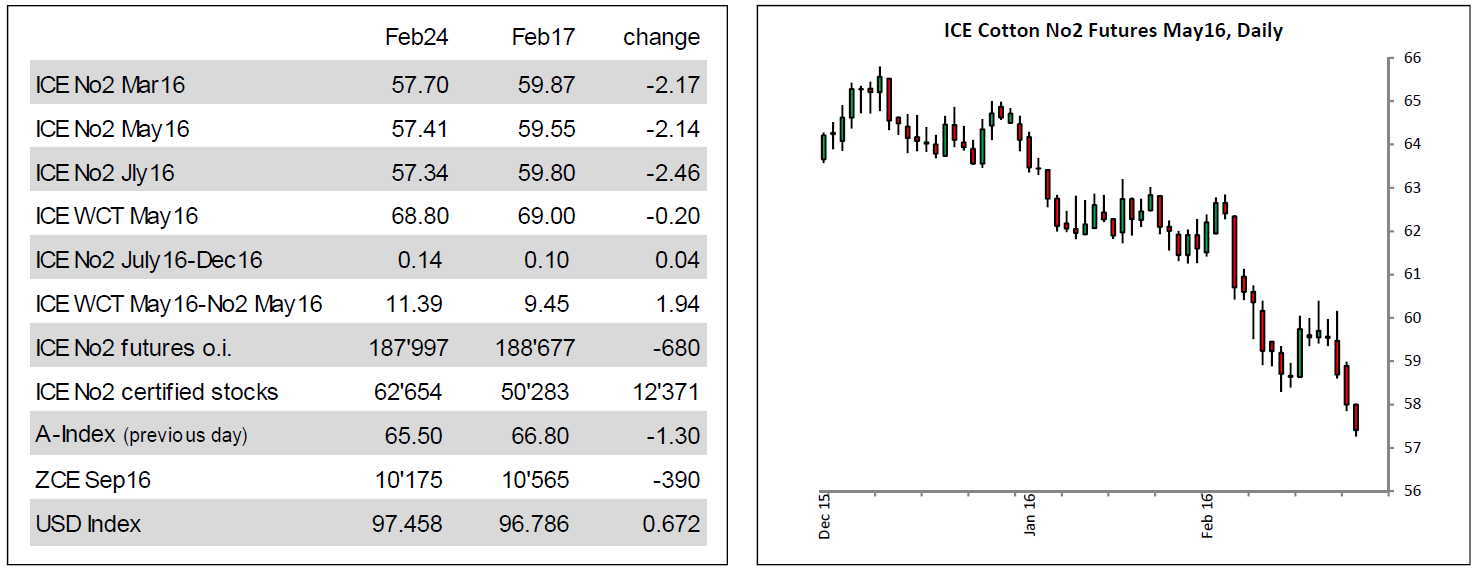Image resolution: width=1477 pixels, height=568 pixels.
Task: Select the change value 12'371
Action: coord(667,392)
